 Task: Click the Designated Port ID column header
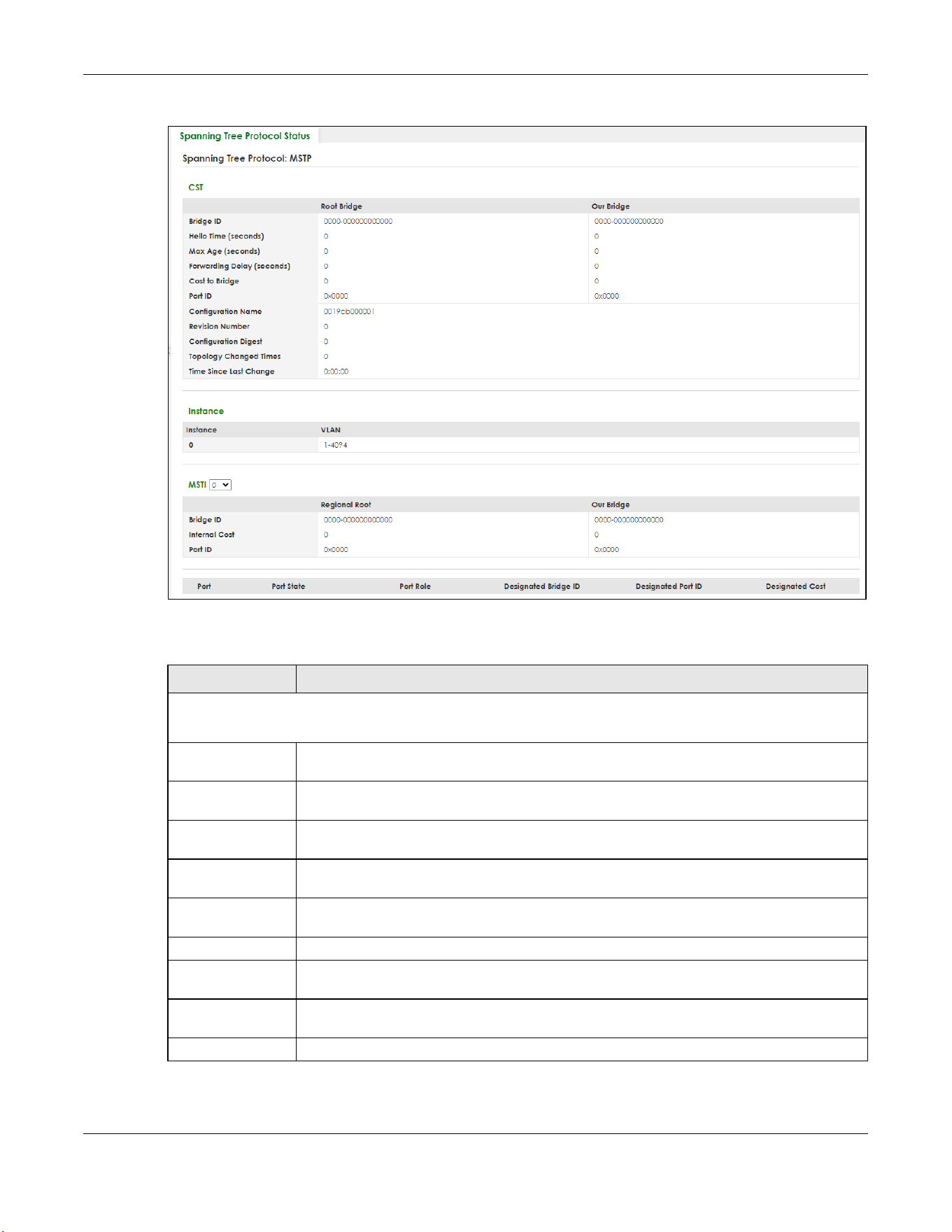[669, 587]
